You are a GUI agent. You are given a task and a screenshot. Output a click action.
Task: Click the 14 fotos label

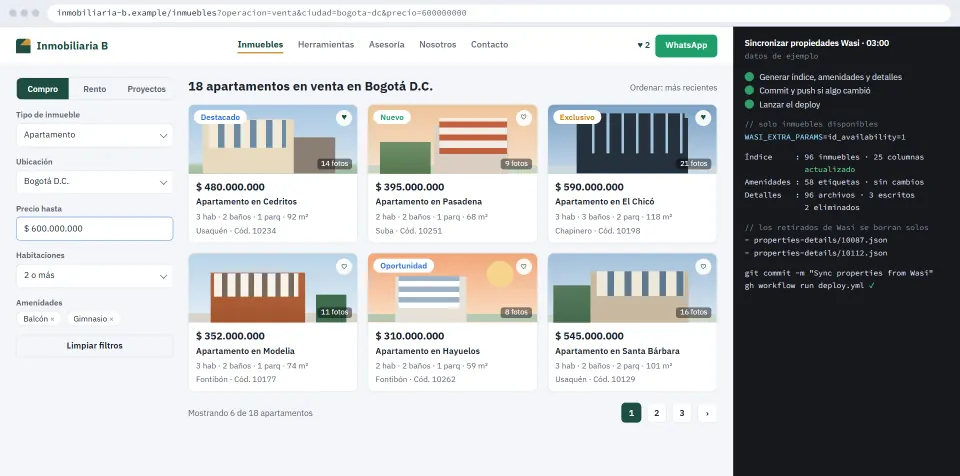[x=334, y=164]
